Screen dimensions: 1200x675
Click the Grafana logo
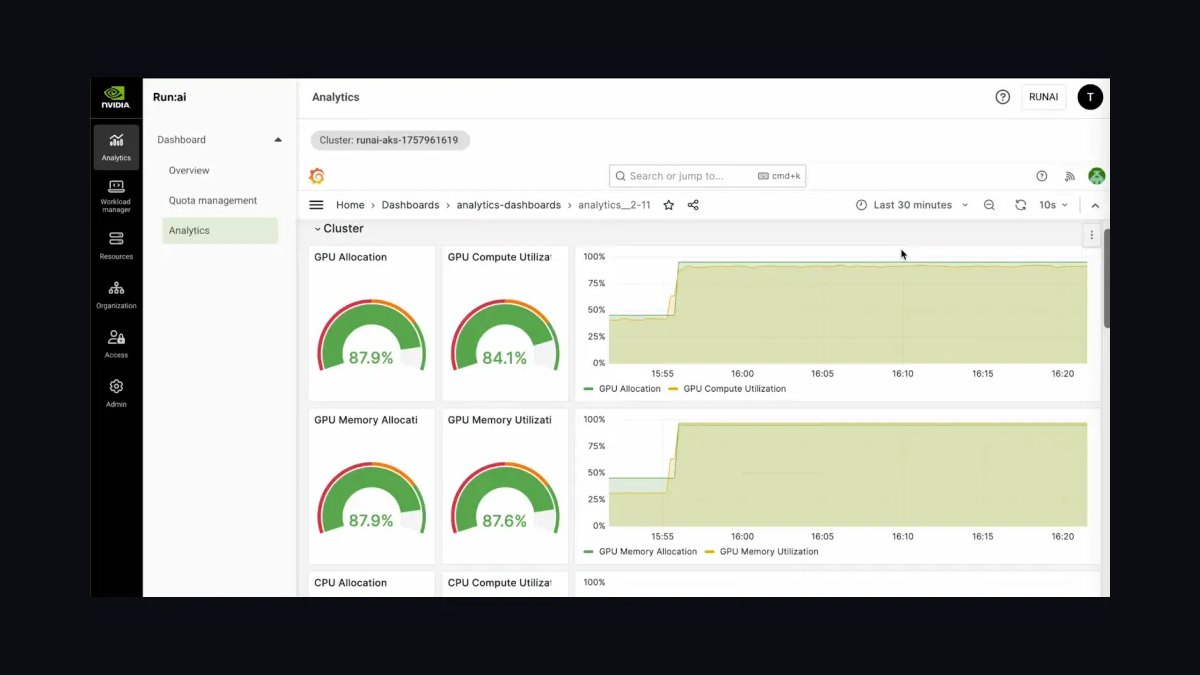[x=317, y=176]
